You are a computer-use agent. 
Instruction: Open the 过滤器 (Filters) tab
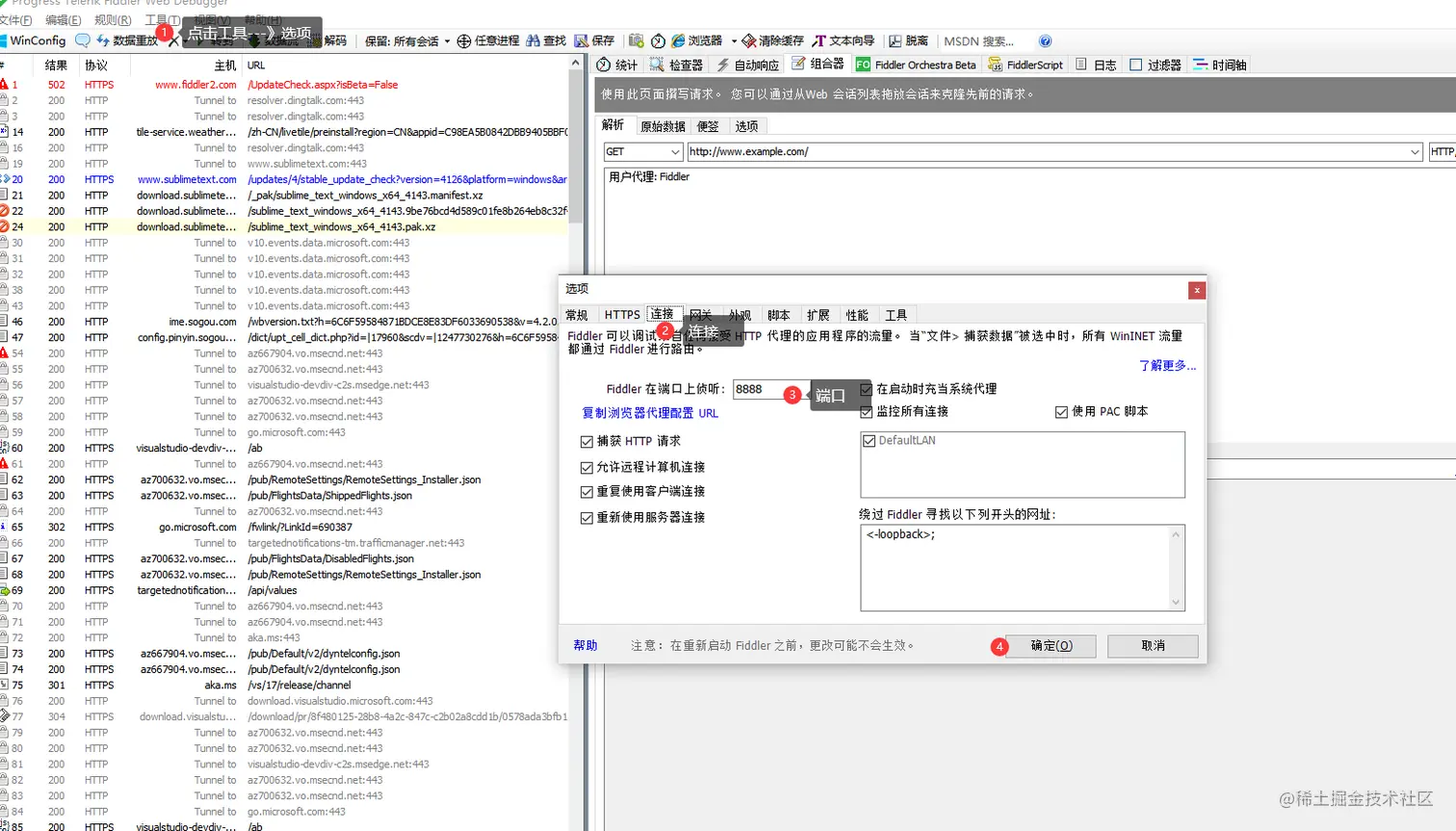coord(1155,65)
